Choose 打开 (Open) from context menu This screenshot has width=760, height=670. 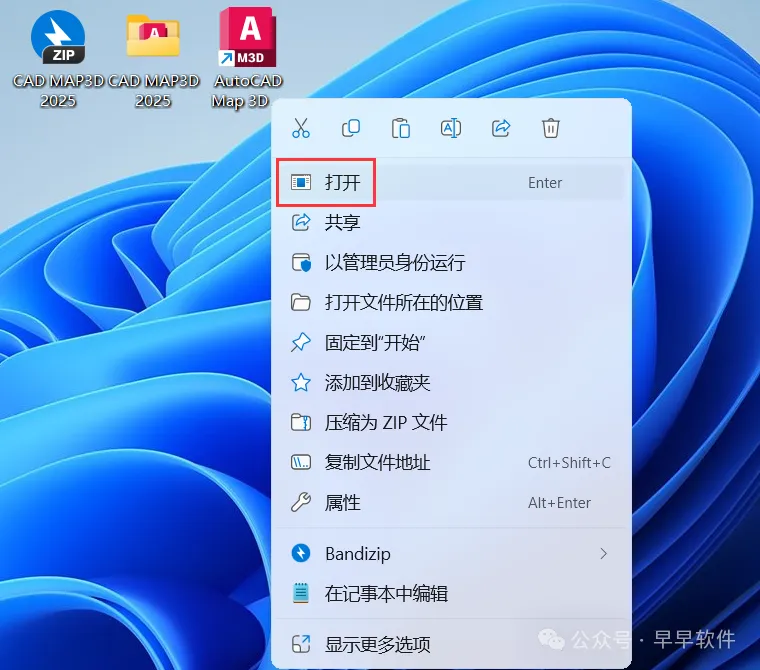click(451, 182)
